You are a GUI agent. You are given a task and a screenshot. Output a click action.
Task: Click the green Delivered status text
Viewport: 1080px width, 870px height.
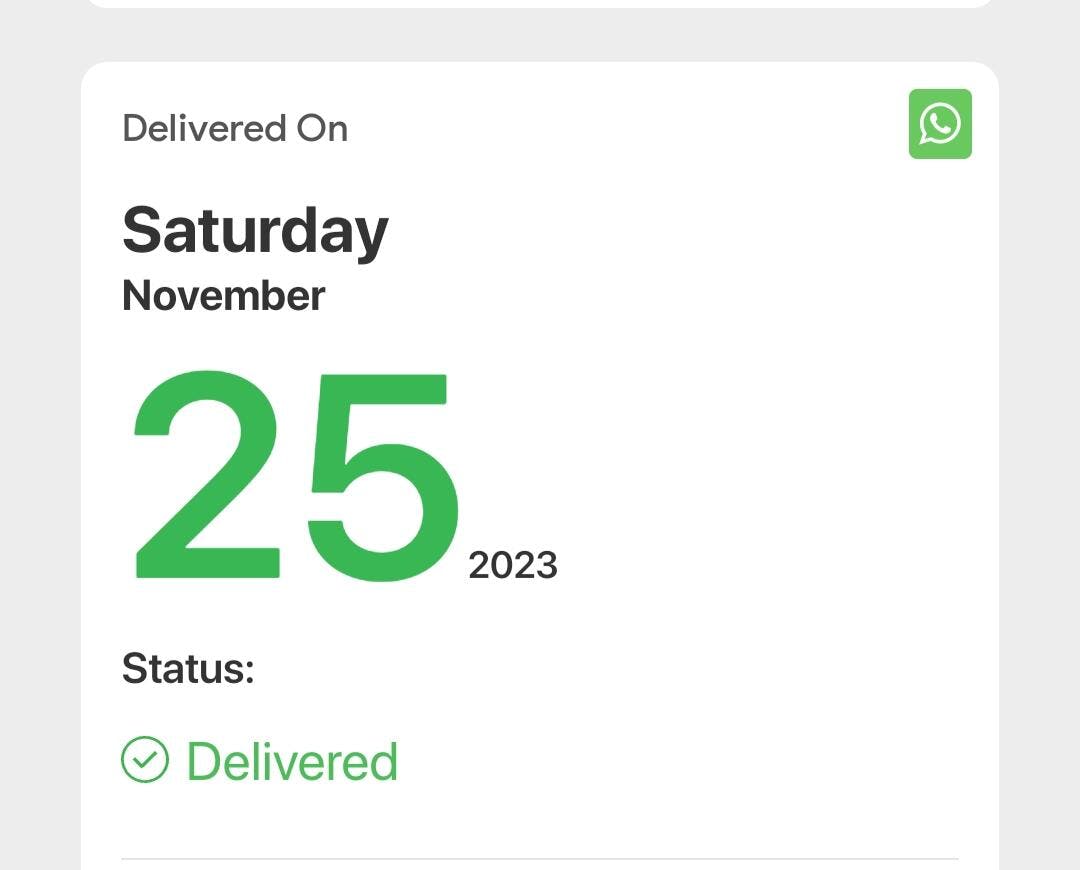tap(293, 762)
